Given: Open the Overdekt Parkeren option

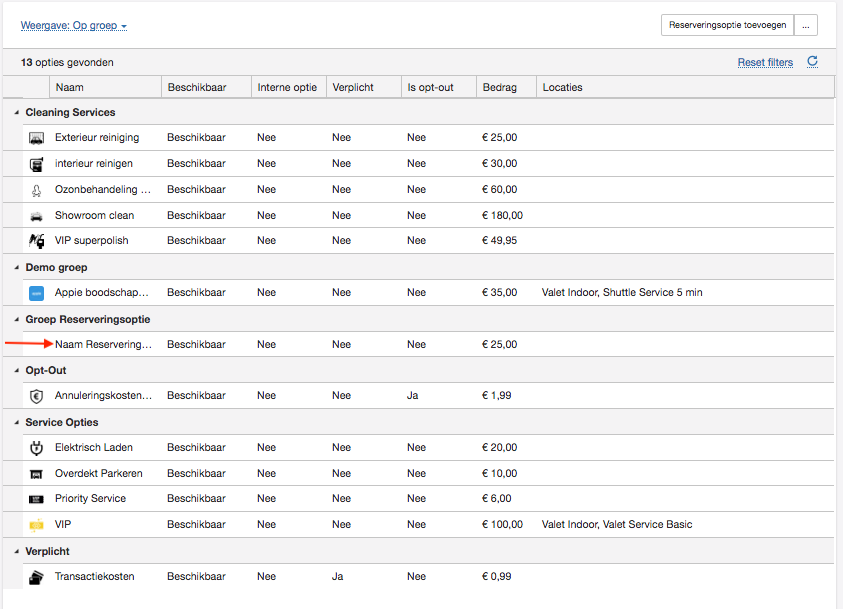Looking at the screenshot, I should [x=98, y=474].
